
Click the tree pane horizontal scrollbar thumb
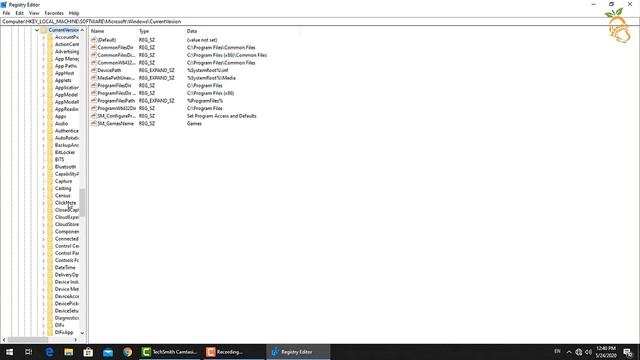[x=28, y=340]
